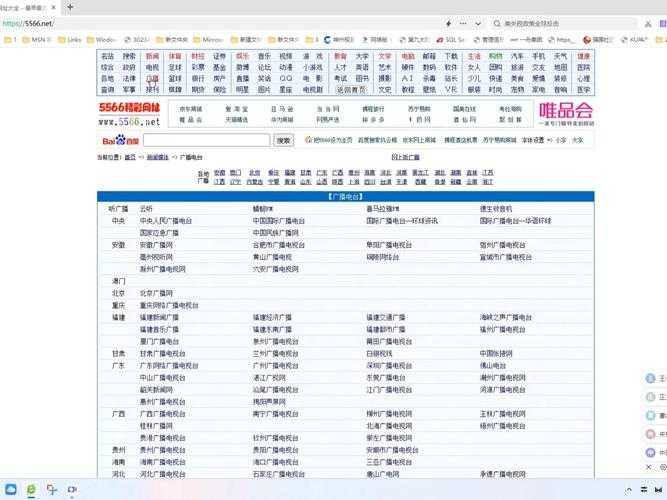Open 重庆网络广播电视台 link
Image resolution: width=667 pixels, height=500 pixels.
point(169,305)
